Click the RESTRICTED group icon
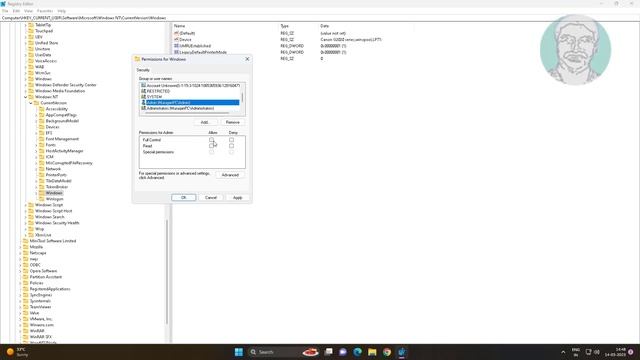Screen dimensions: 640x360 (x=143, y=91)
